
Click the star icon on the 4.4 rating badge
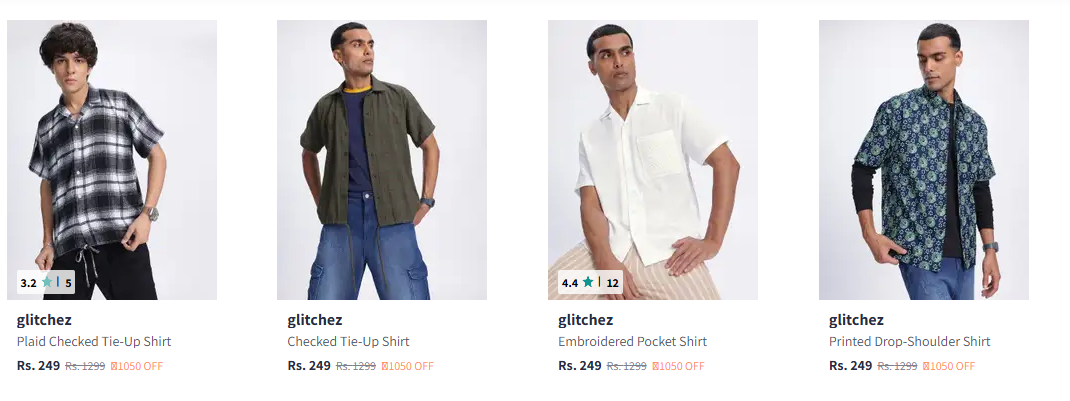[588, 283]
